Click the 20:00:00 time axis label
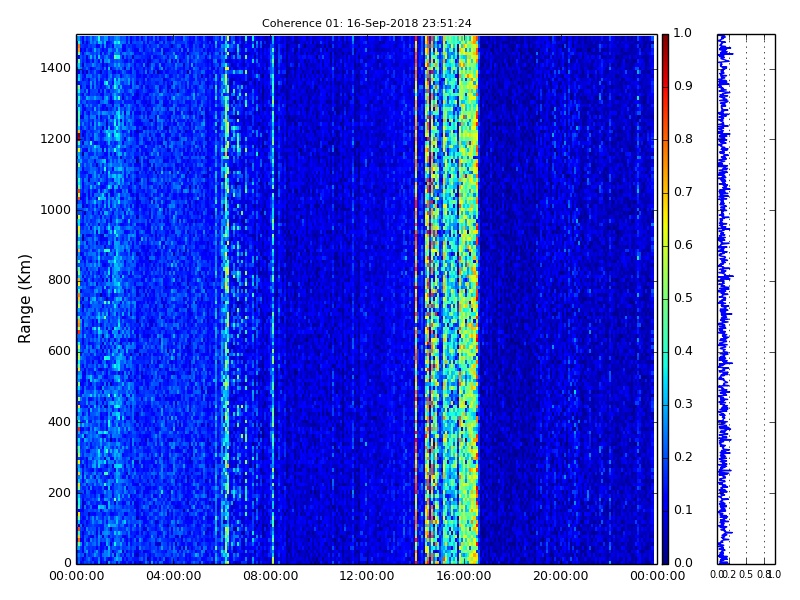800x600 pixels. tap(561, 576)
